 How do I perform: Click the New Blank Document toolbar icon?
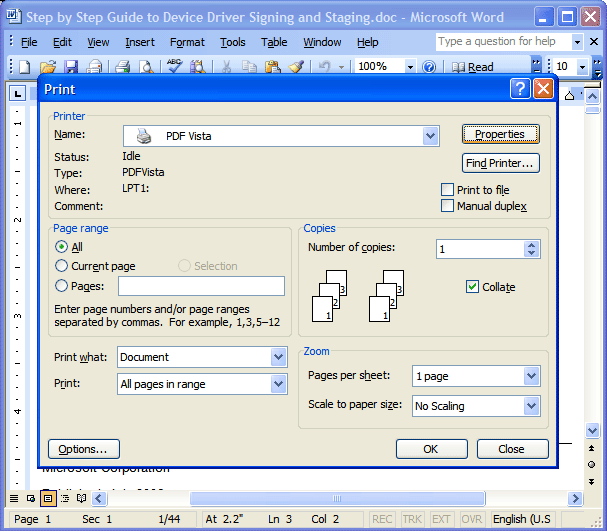coord(24,67)
